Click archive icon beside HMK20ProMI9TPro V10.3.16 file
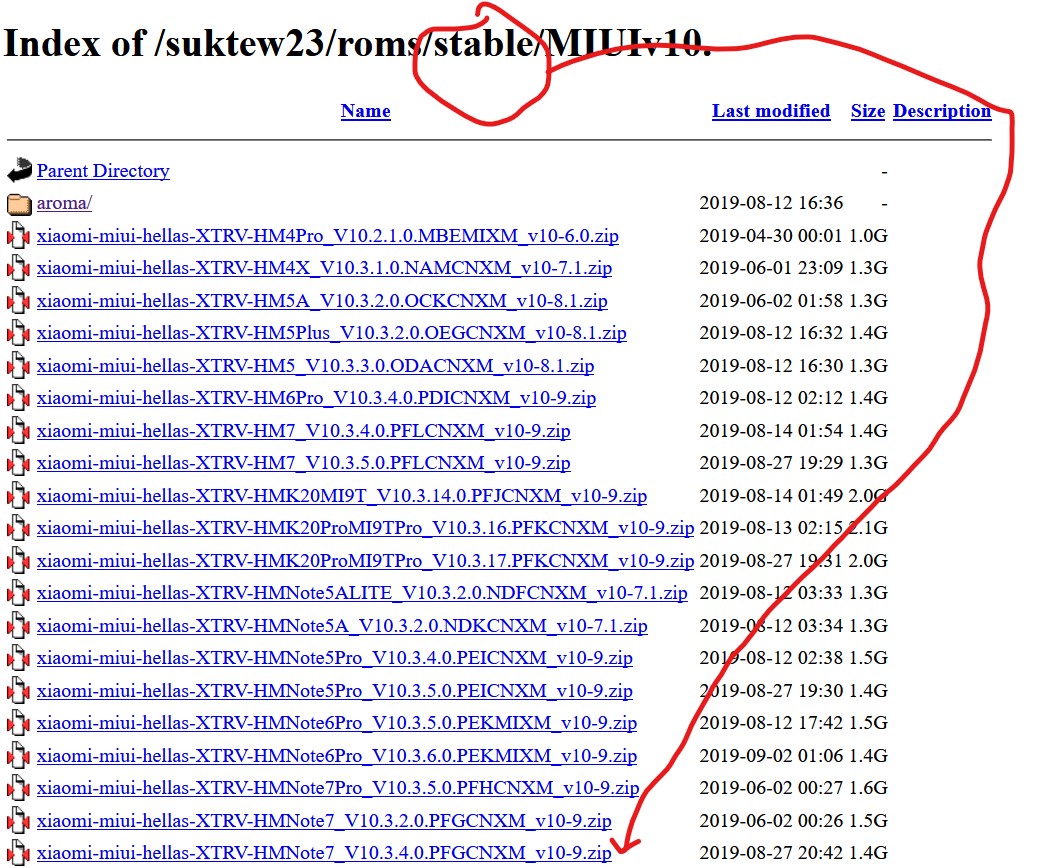This screenshot has height=868, width=1062. (x=18, y=528)
